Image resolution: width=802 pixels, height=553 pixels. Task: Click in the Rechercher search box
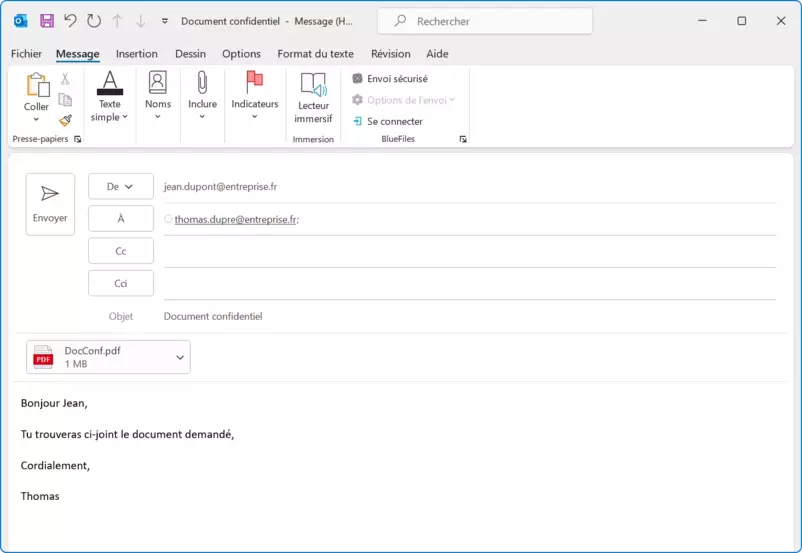point(485,21)
